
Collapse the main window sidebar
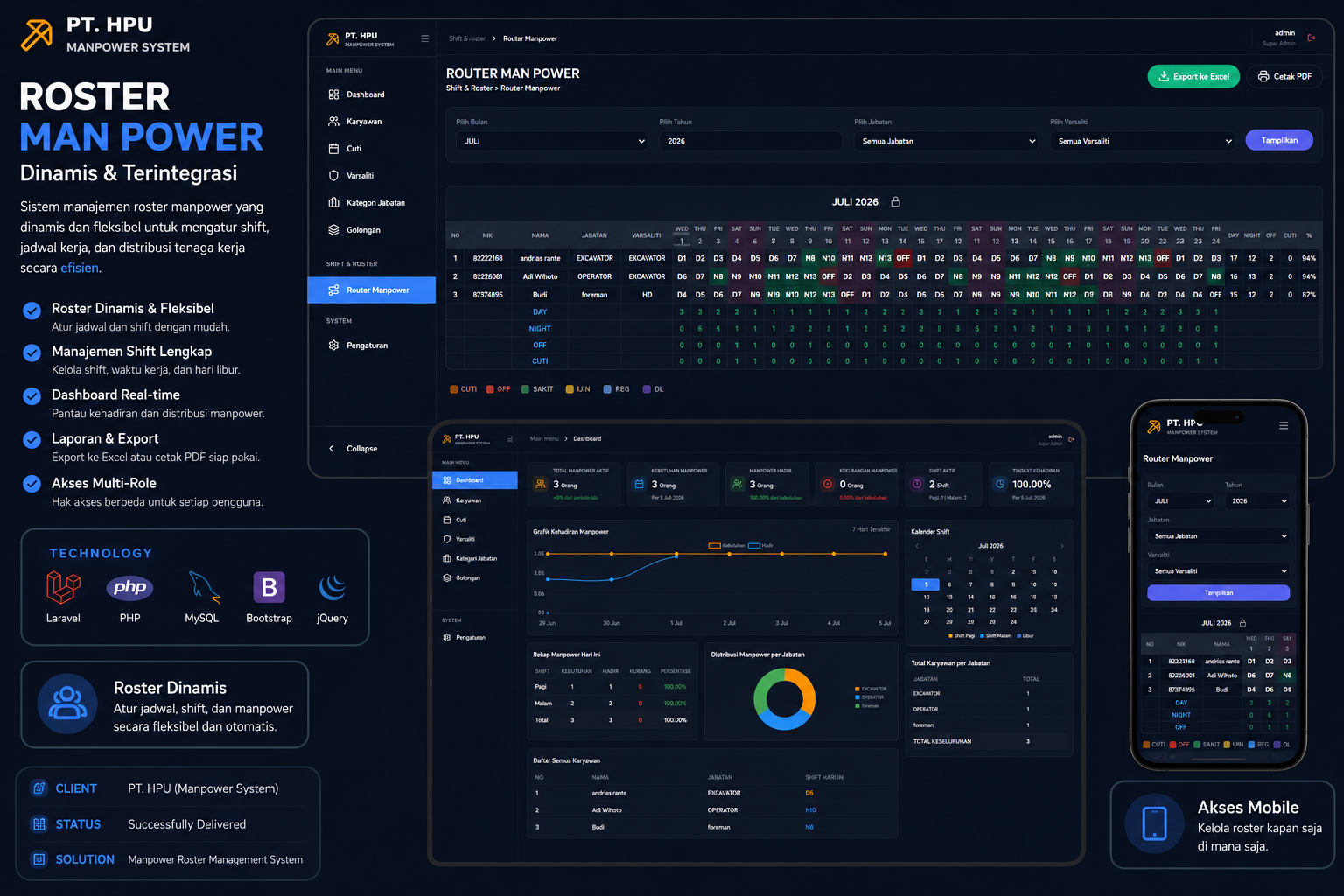point(353,449)
